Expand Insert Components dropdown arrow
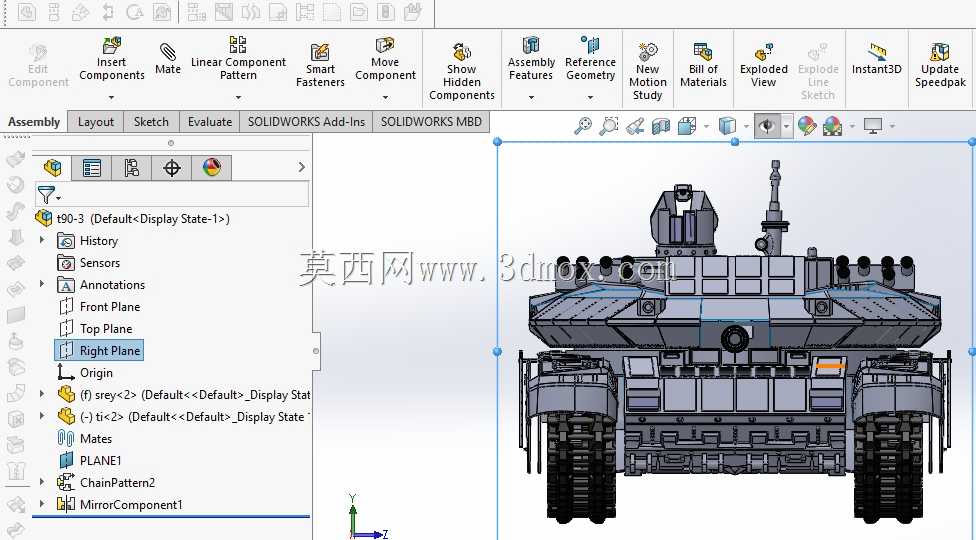 [111, 98]
